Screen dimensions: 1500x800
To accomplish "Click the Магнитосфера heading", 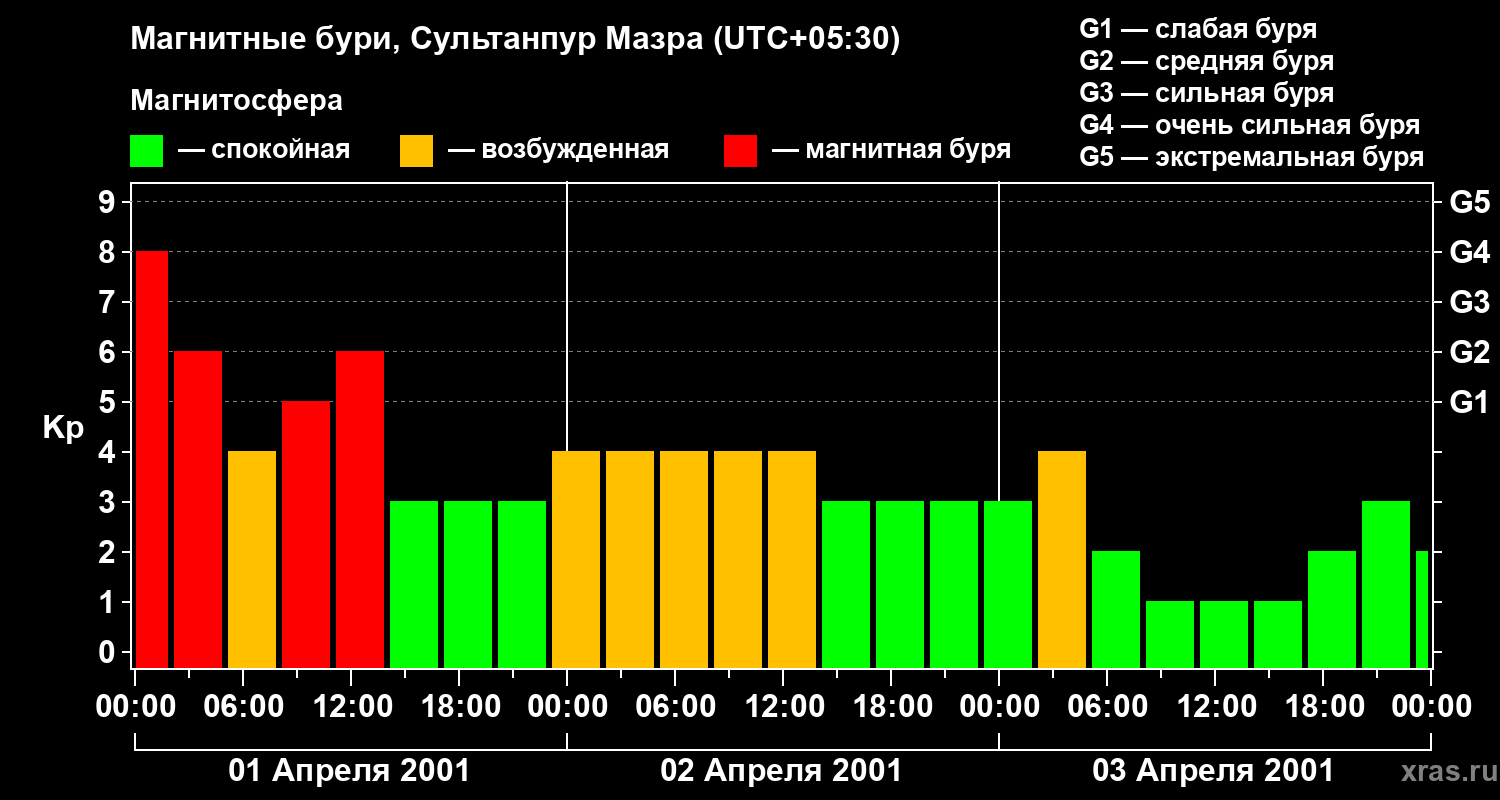I will click(237, 101).
